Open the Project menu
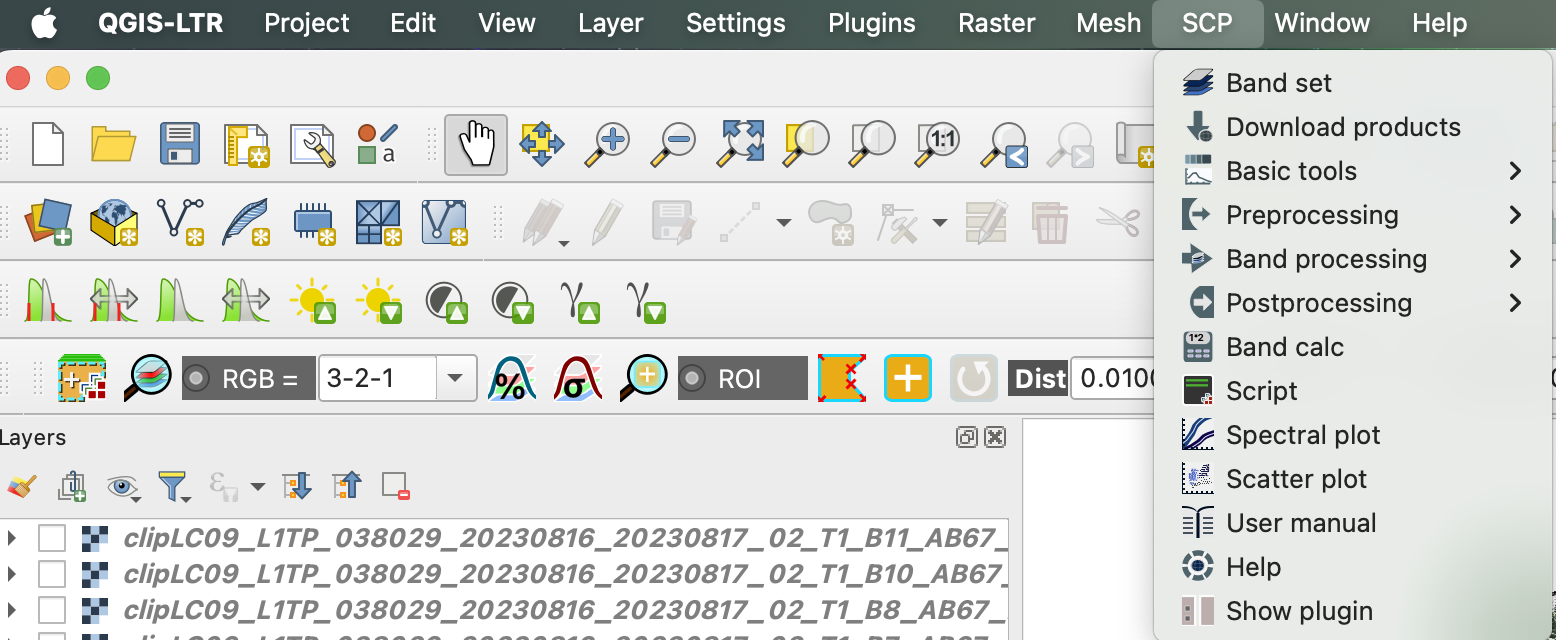 [x=307, y=23]
